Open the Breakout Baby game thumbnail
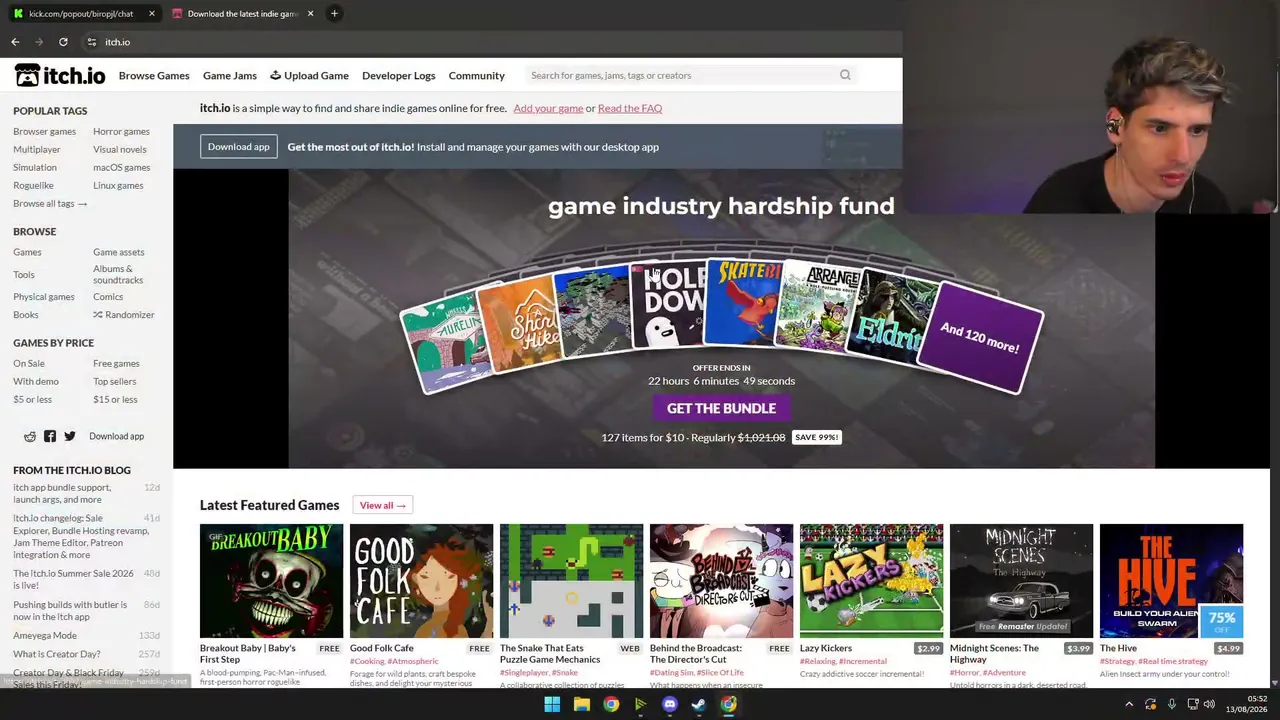 pyautogui.click(x=271, y=580)
